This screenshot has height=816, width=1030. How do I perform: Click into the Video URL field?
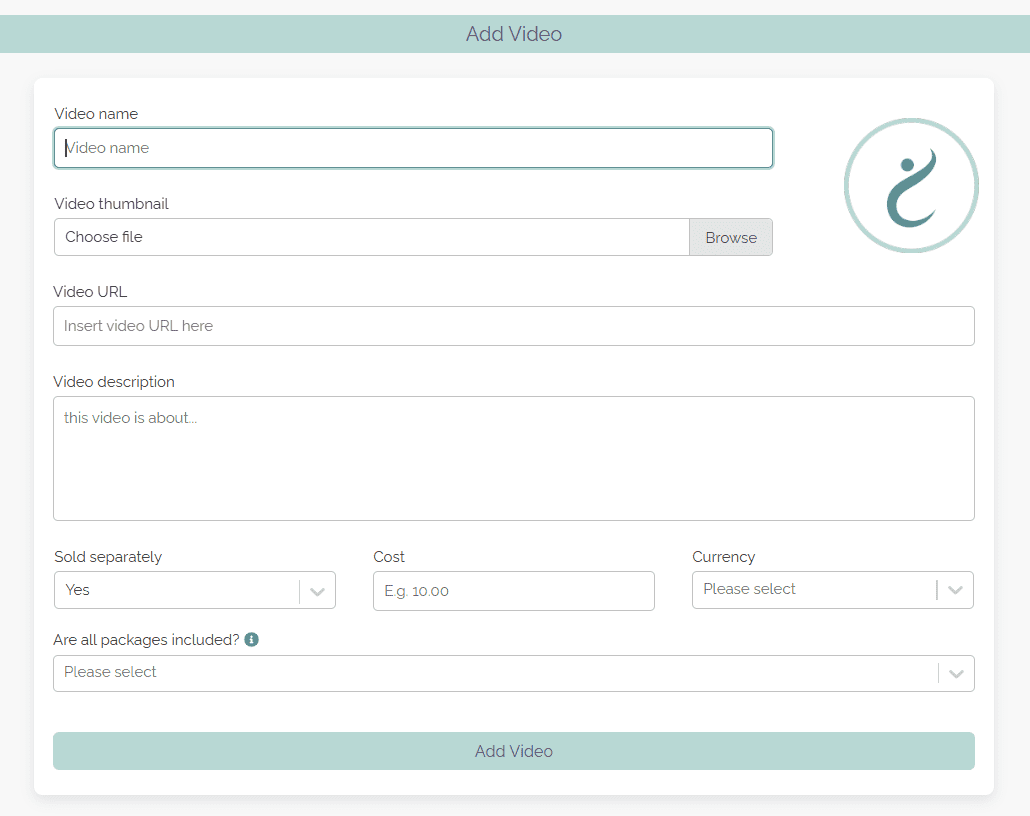514,326
